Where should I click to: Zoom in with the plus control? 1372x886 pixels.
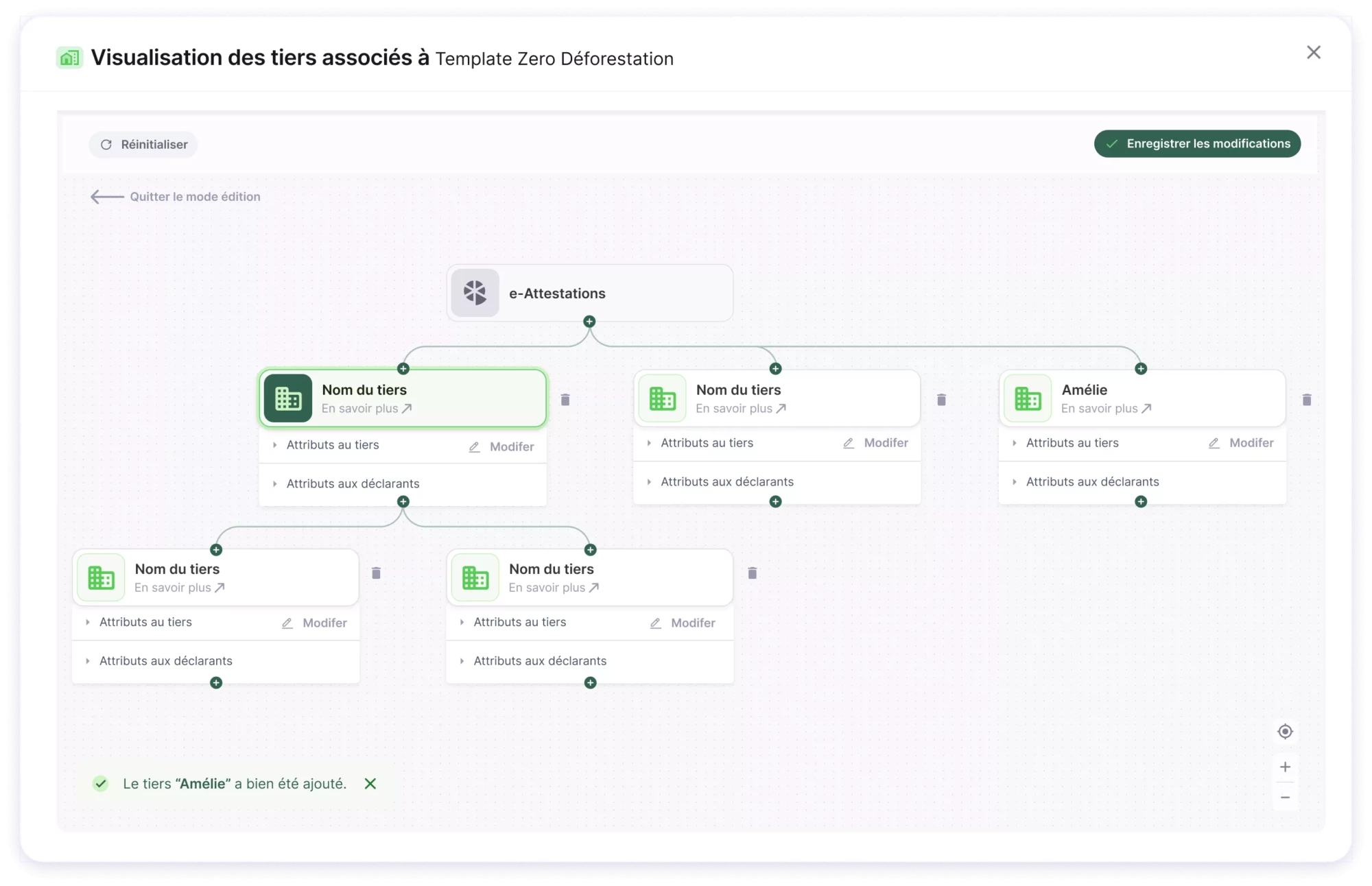point(1286,767)
